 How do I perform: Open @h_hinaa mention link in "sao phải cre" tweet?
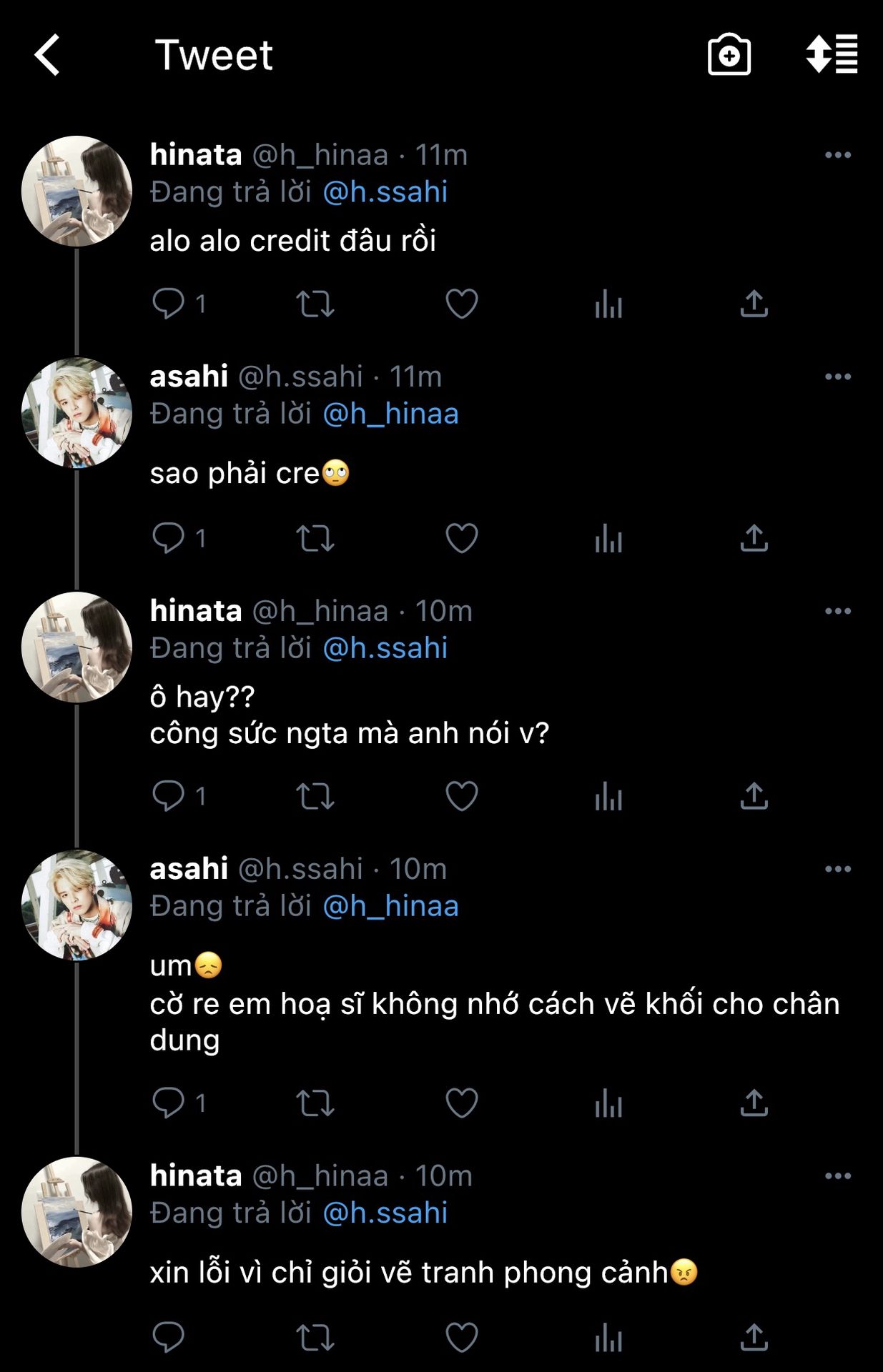(x=390, y=414)
